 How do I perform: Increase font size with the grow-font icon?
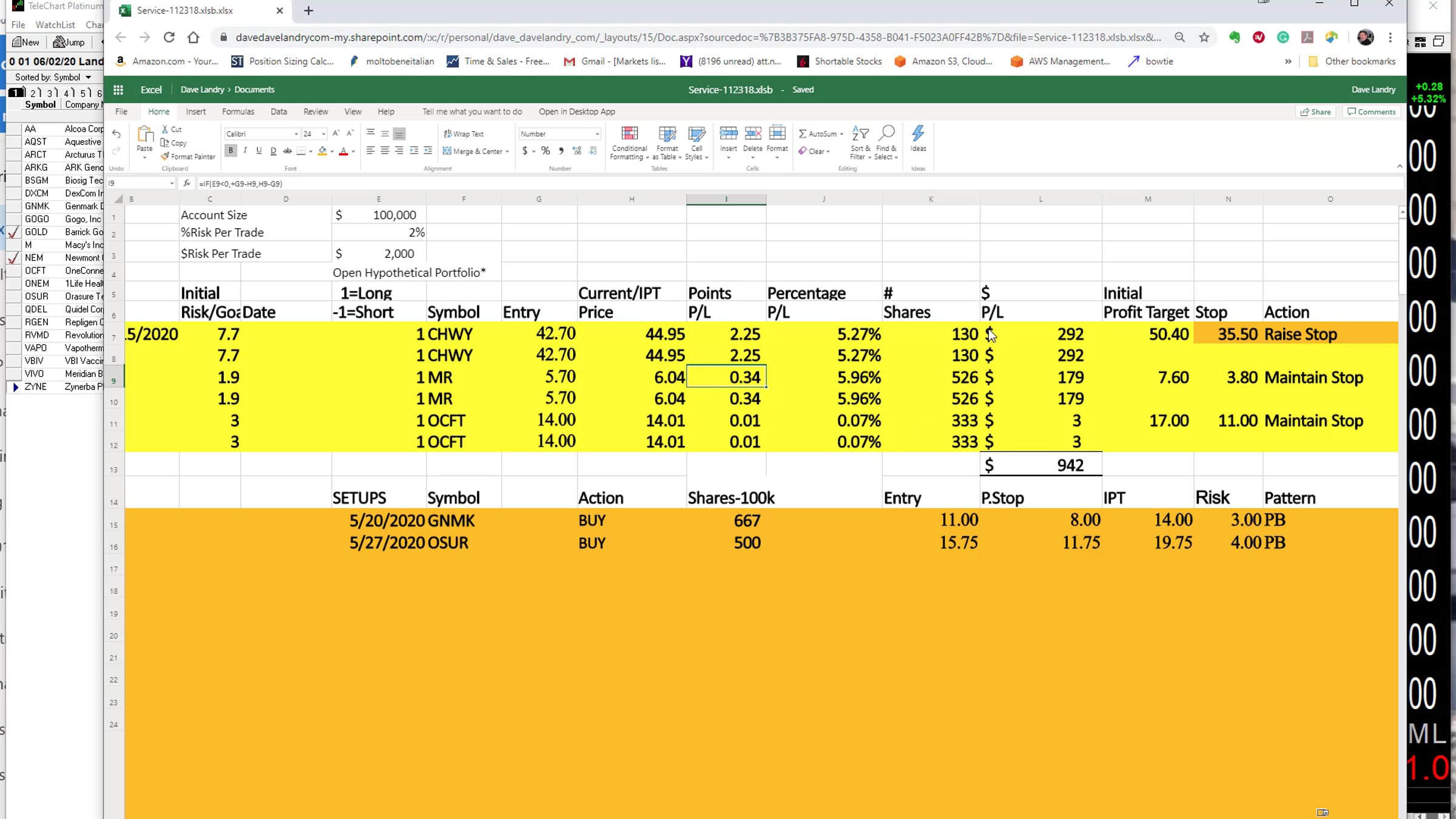click(x=336, y=133)
